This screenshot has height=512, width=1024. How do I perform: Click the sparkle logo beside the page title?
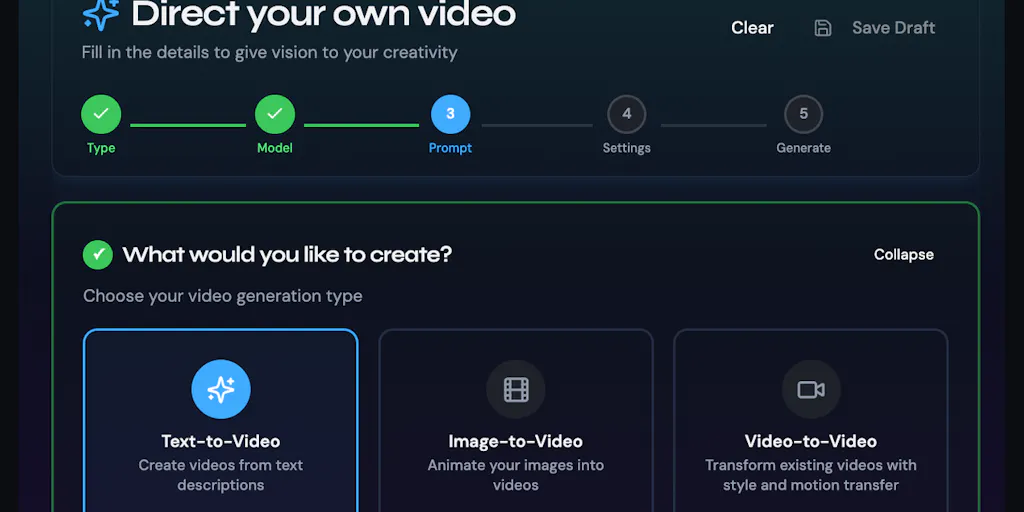101,14
